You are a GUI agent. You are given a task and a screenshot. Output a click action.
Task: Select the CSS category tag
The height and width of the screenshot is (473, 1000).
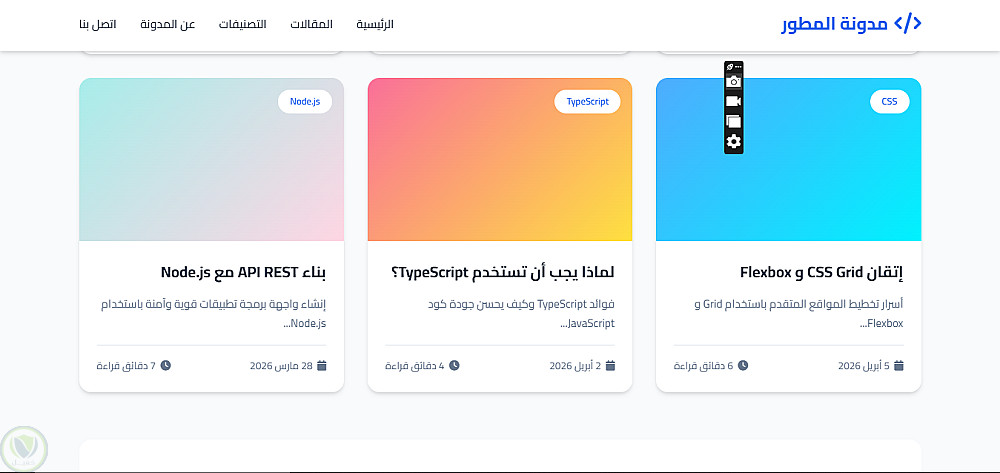tap(890, 101)
